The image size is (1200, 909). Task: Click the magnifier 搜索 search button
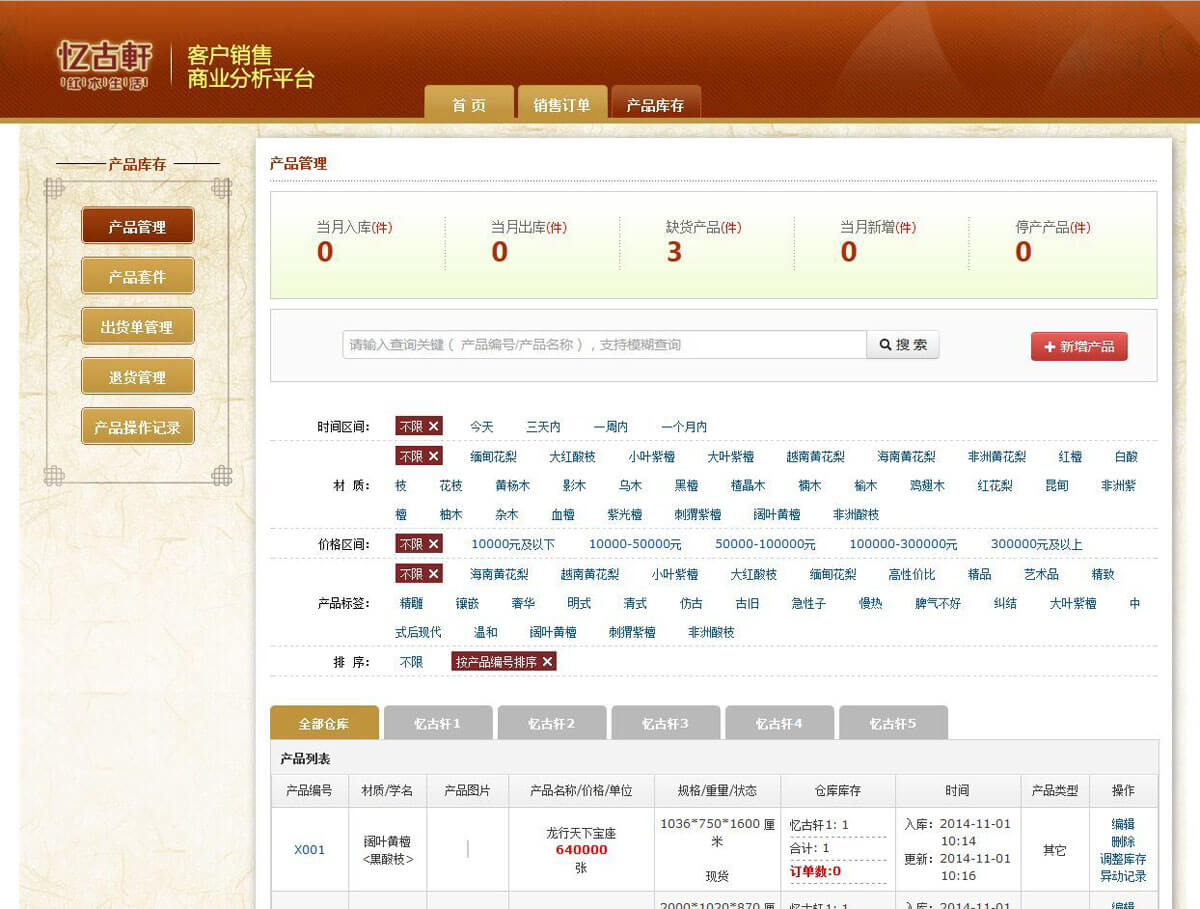[x=902, y=345]
